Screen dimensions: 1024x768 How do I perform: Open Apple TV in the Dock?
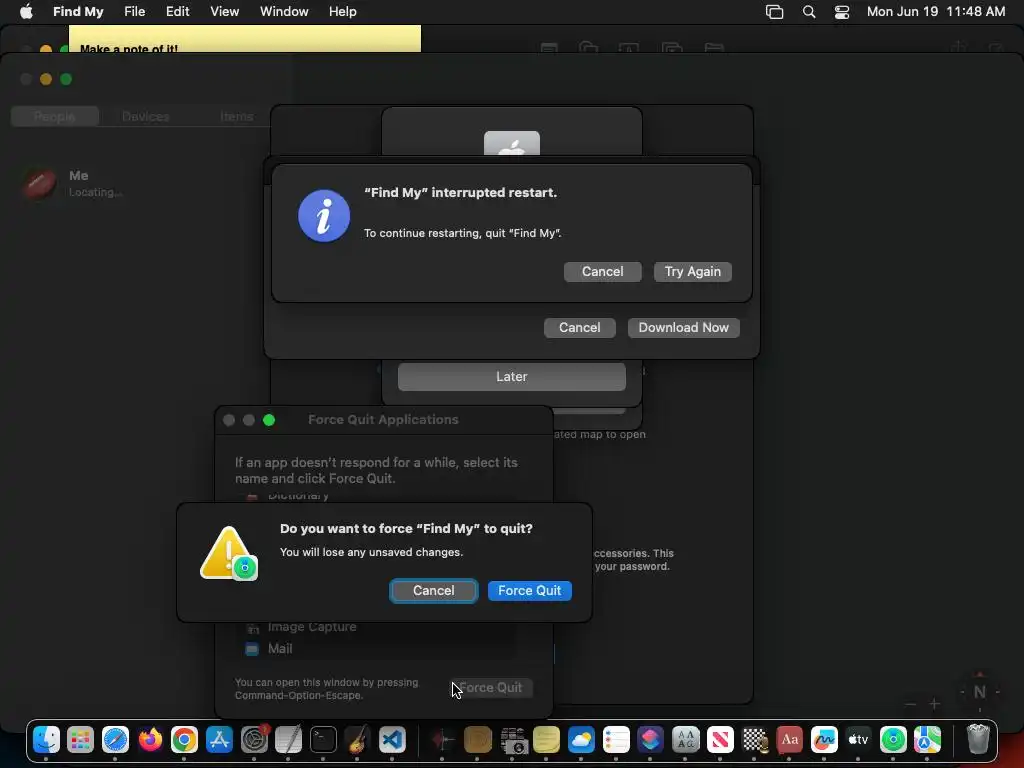(859, 740)
